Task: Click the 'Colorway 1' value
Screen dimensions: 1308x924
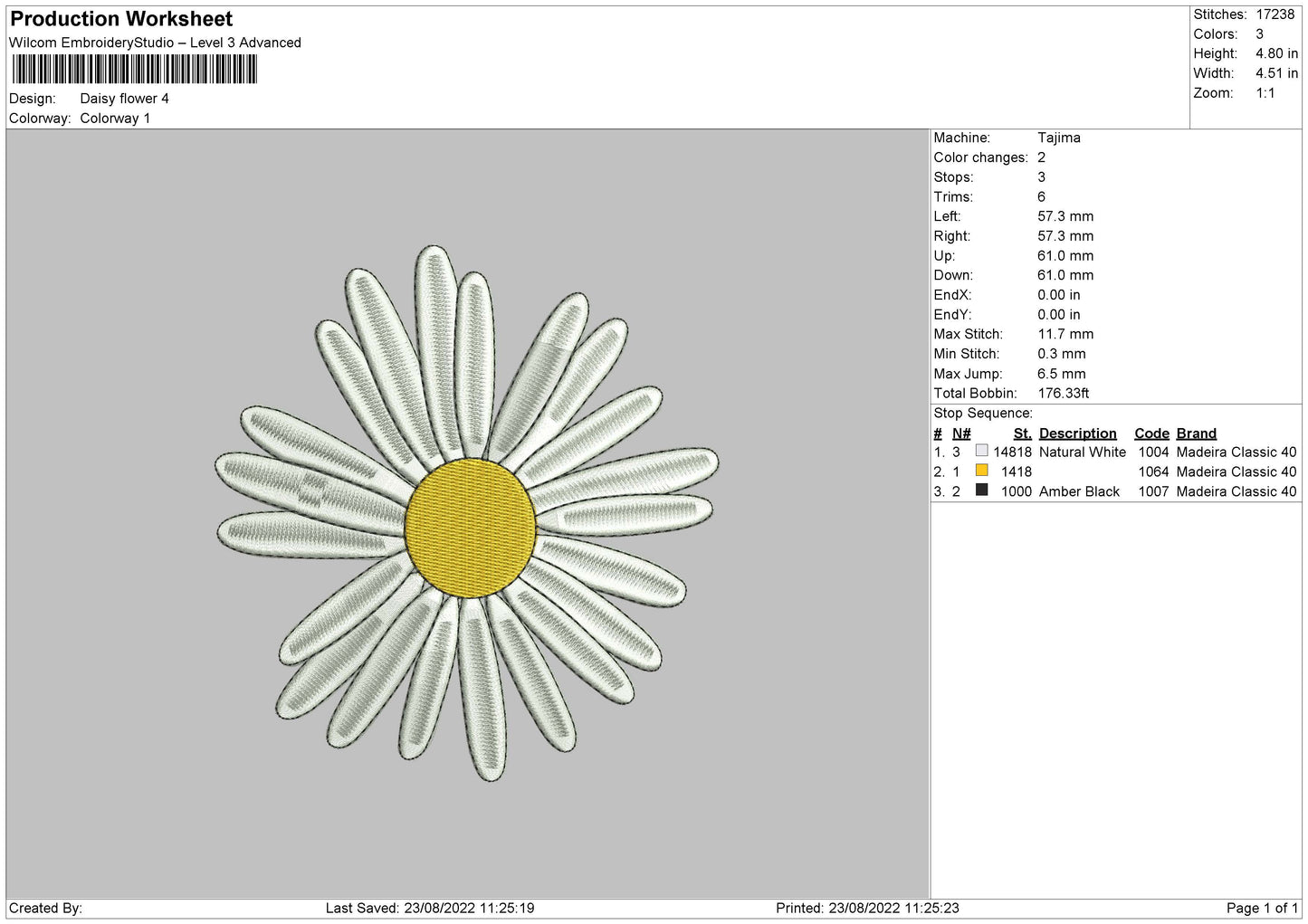Action: click(115, 119)
